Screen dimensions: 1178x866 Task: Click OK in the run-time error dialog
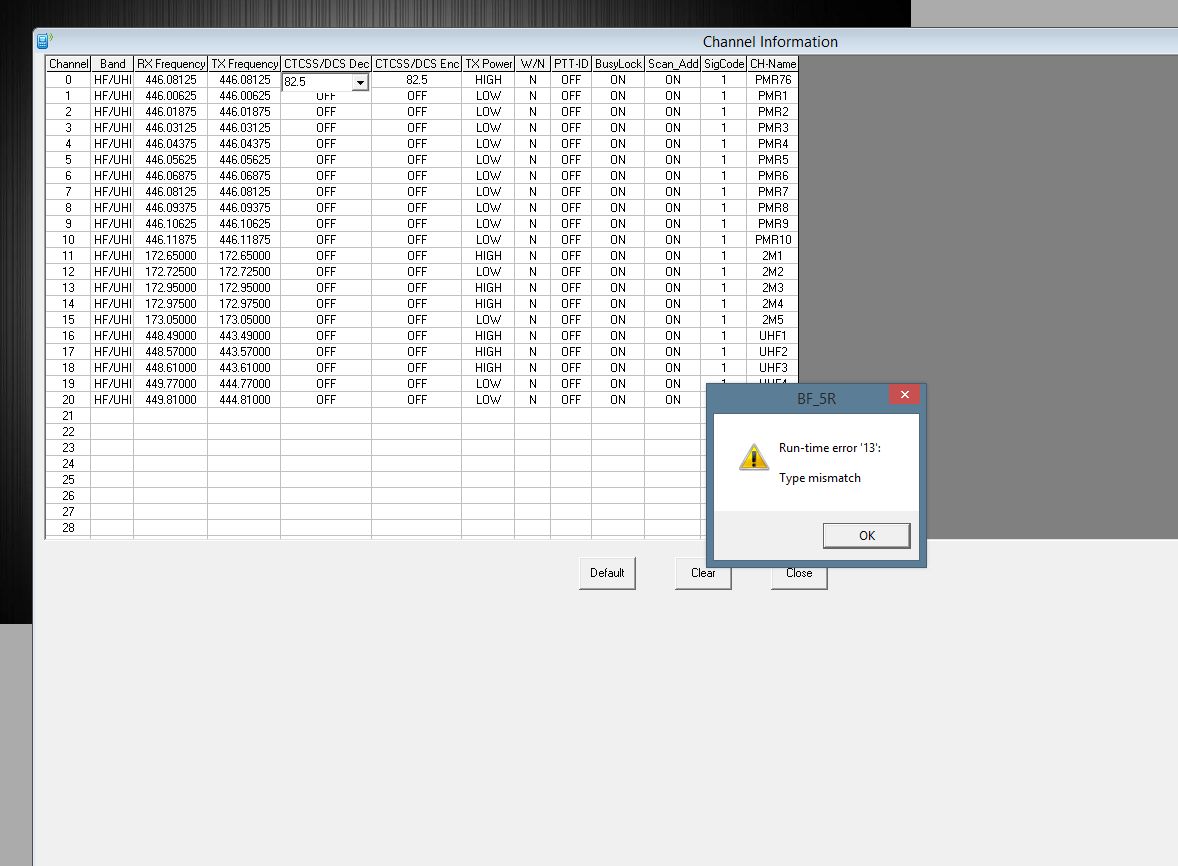click(866, 536)
